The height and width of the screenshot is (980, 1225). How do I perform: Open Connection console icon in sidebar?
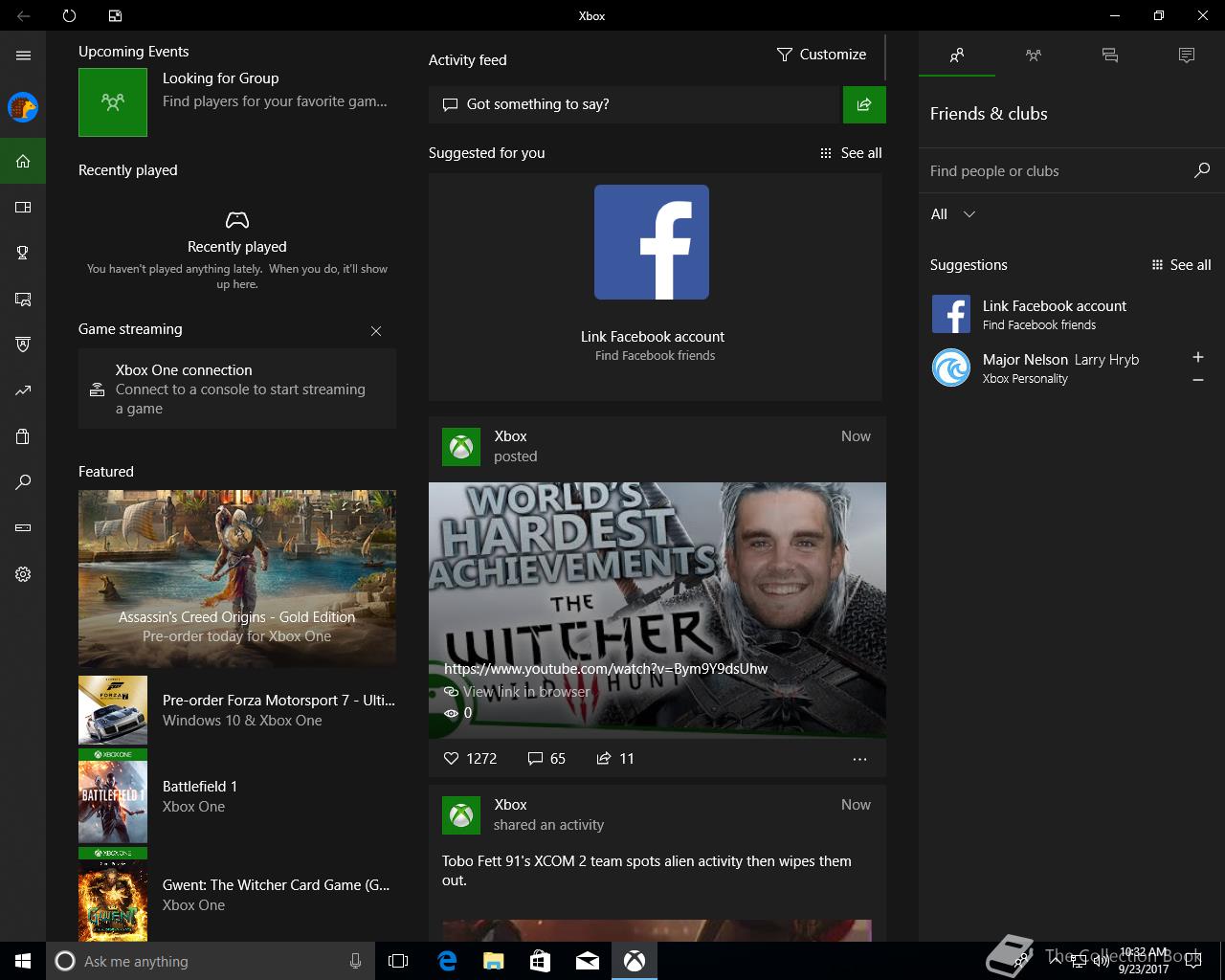point(23,527)
